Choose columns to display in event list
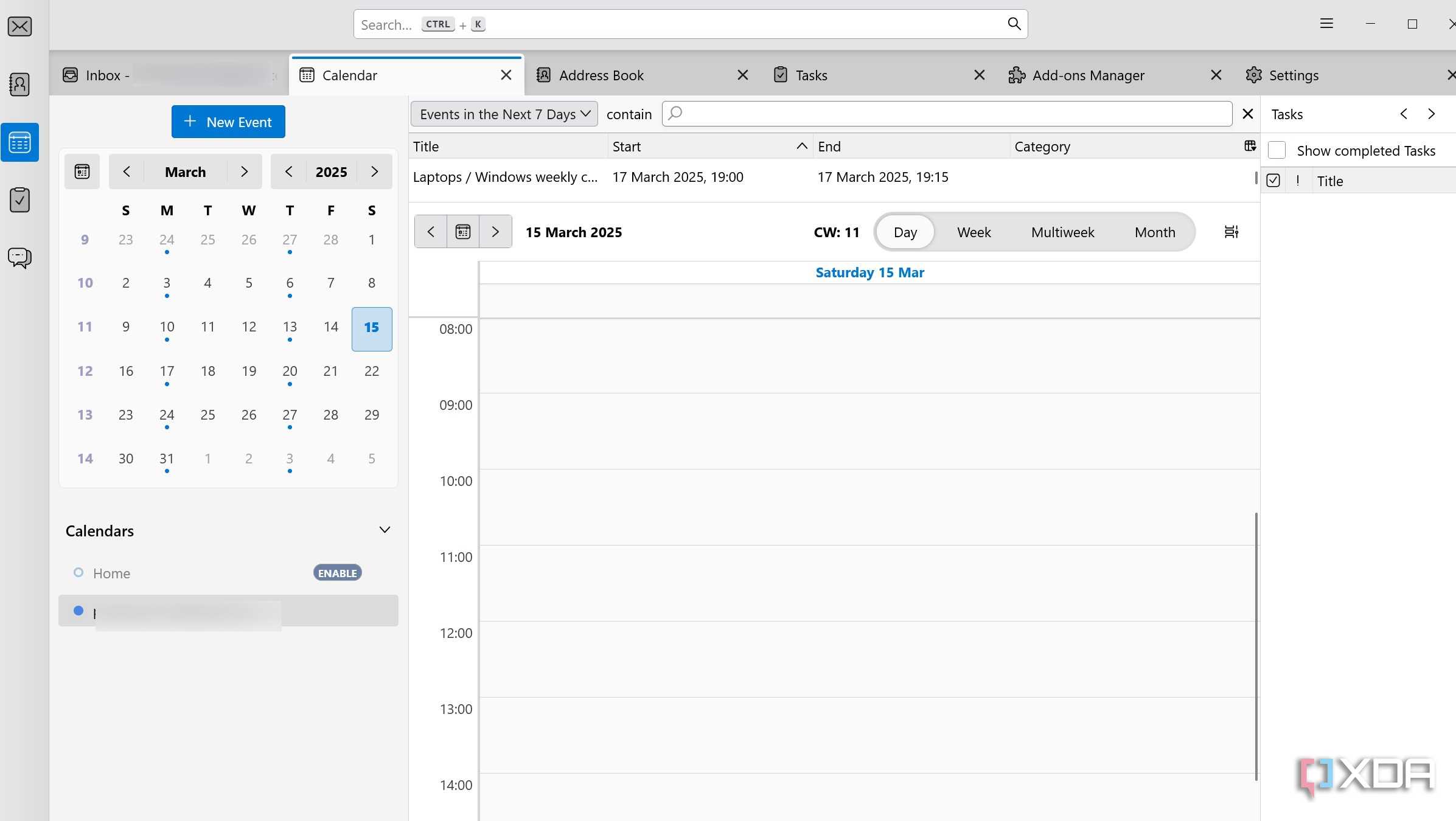Image resolution: width=1456 pixels, height=821 pixels. 1250,146
